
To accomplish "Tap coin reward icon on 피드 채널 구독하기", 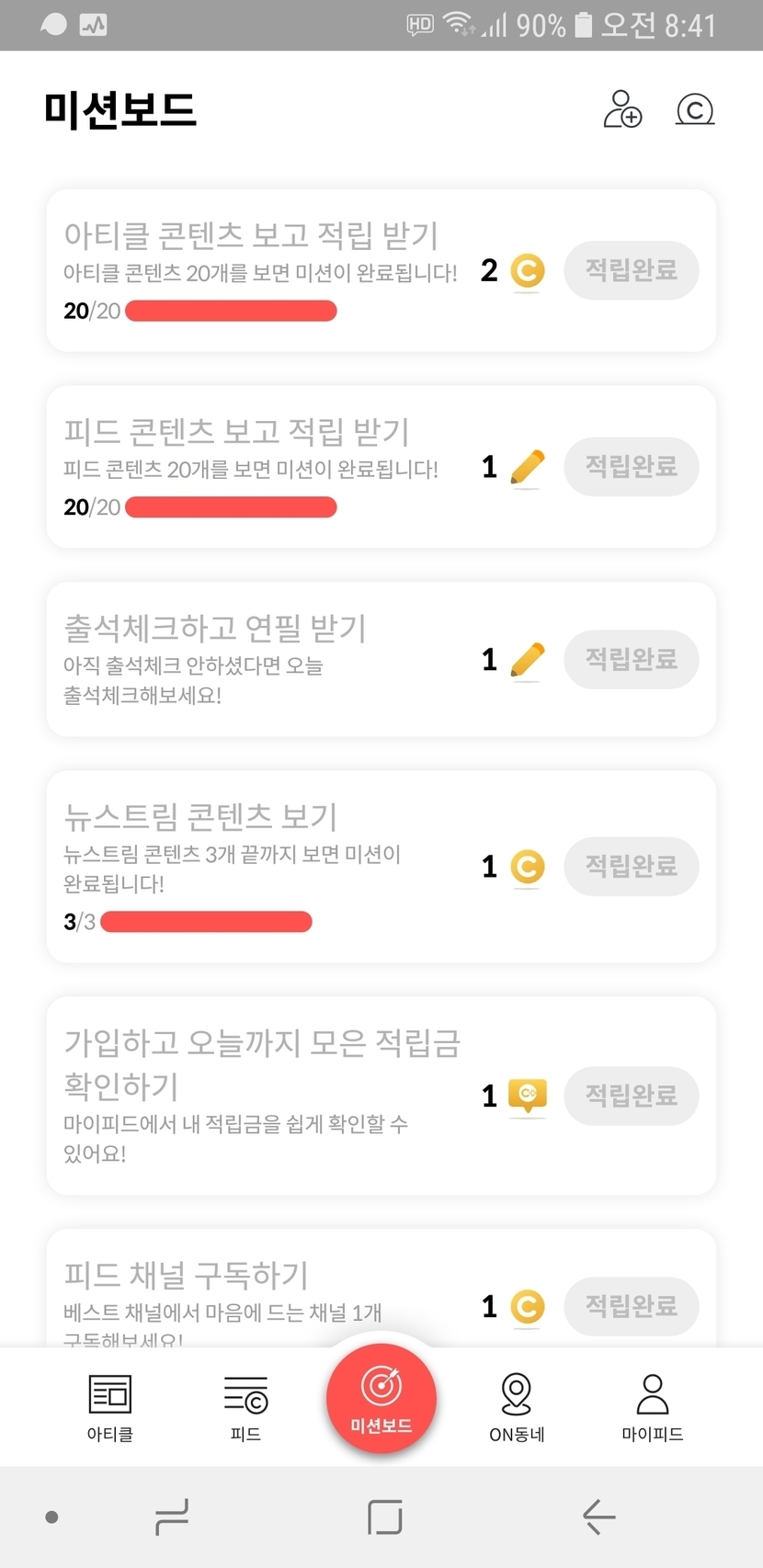I will point(528,1307).
